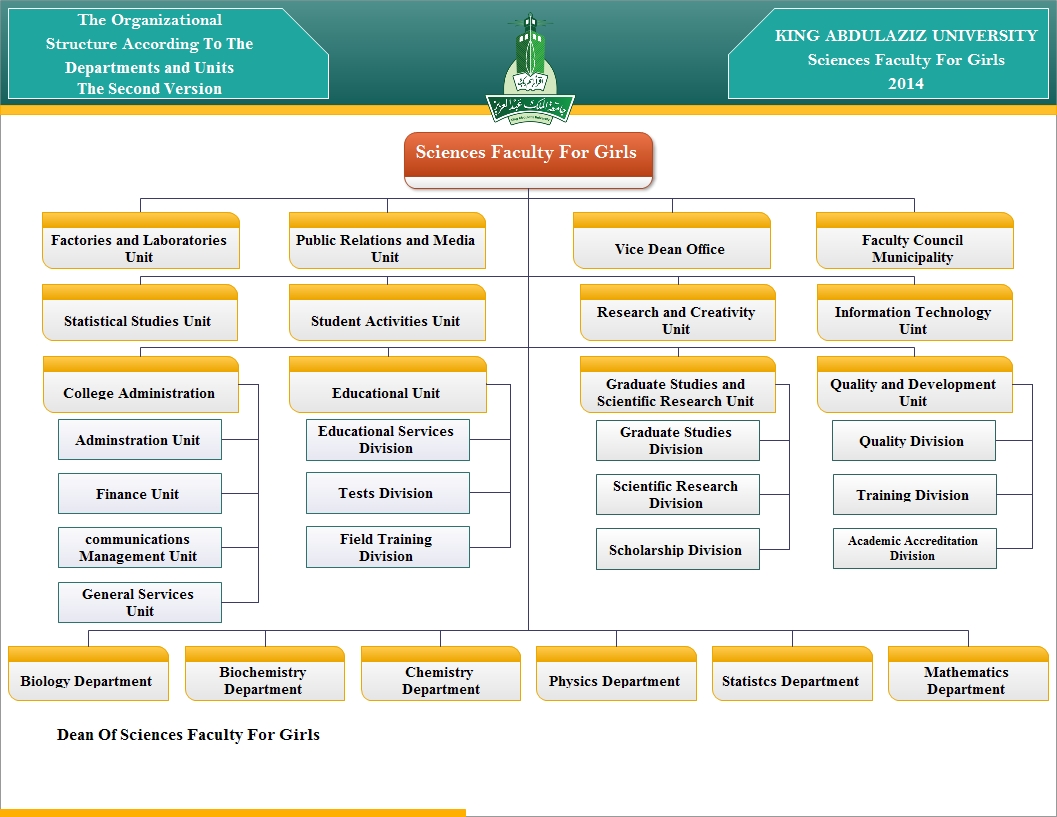Click the Statistcs Department box
The width and height of the screenshot is (1057, 817).
(792, 673)
